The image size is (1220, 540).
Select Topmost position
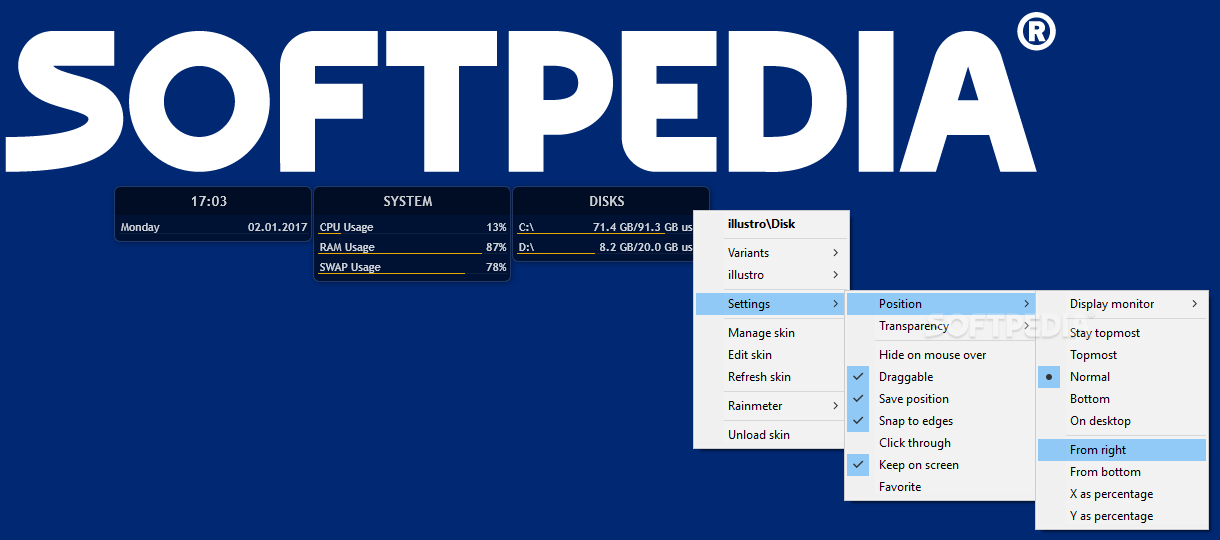1121,355
